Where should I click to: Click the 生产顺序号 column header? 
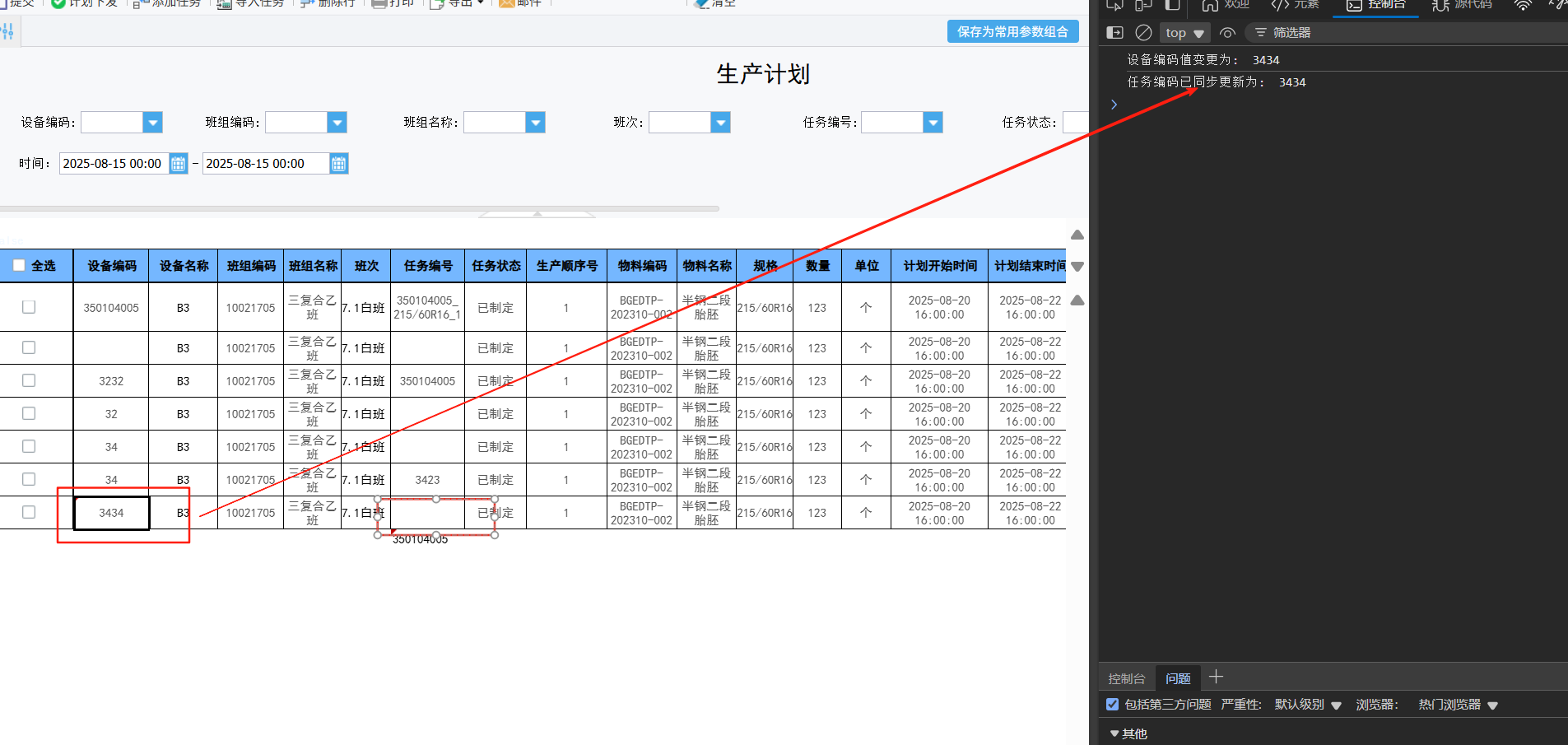coord(567,266)
